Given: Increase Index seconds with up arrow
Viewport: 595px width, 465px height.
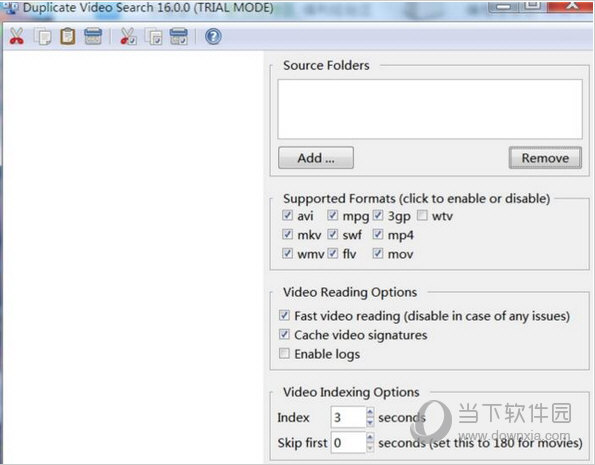Looking at the screenshot, I should coord(370,411).
